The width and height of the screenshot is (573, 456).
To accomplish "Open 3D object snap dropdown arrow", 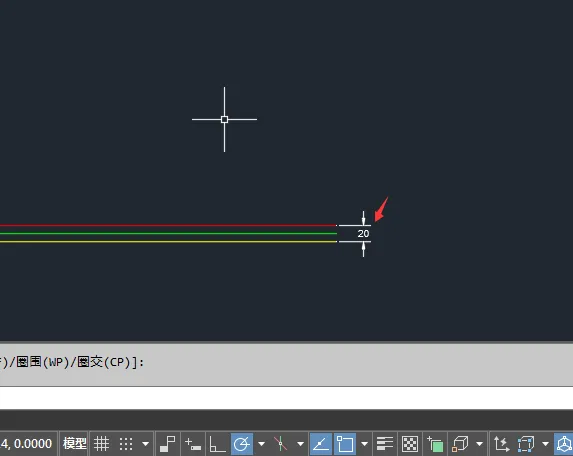I will 479,444.
